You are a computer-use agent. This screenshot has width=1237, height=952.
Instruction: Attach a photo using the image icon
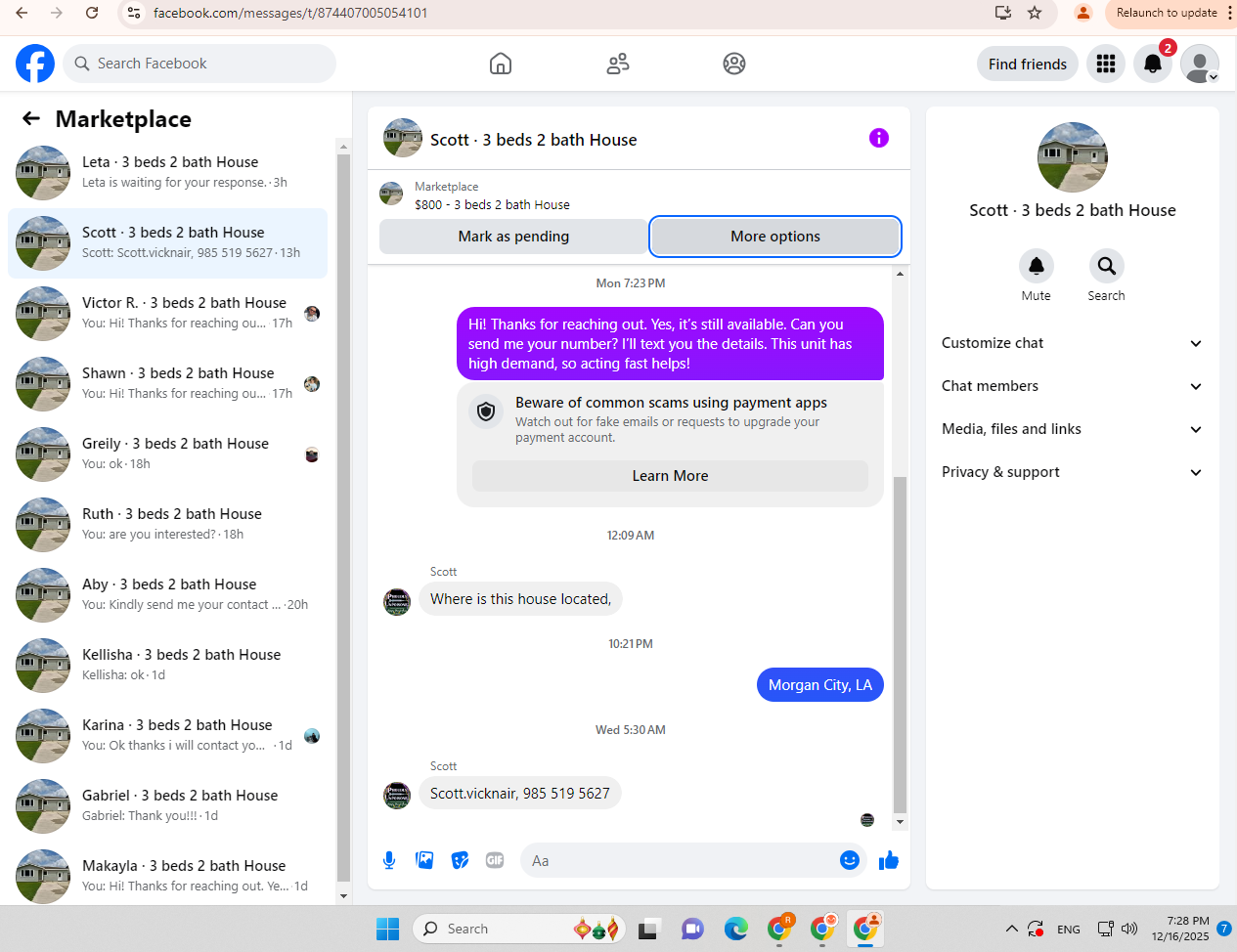pyautogui.click(x=424, y=860)
